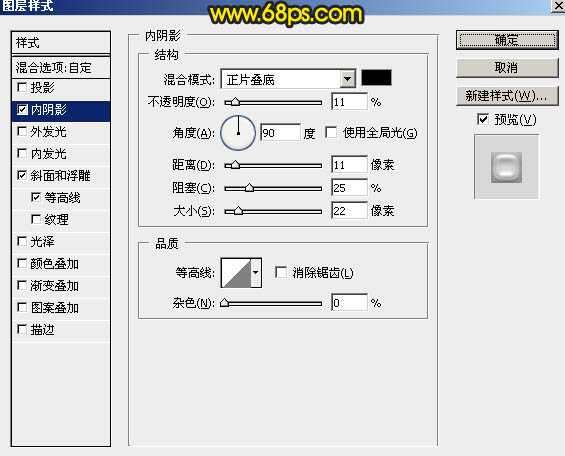Click the 角度 value field showing 90

coord(280,133)
